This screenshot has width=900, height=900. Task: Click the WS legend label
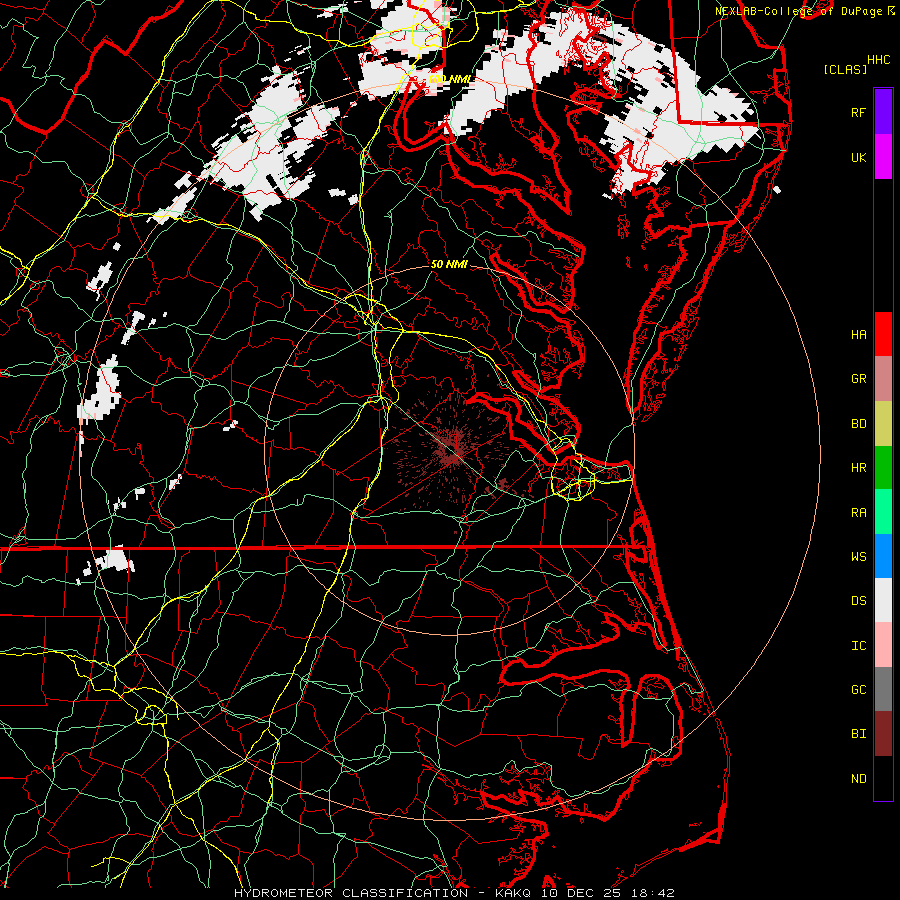pyautogui.click(x=858, y=557)
